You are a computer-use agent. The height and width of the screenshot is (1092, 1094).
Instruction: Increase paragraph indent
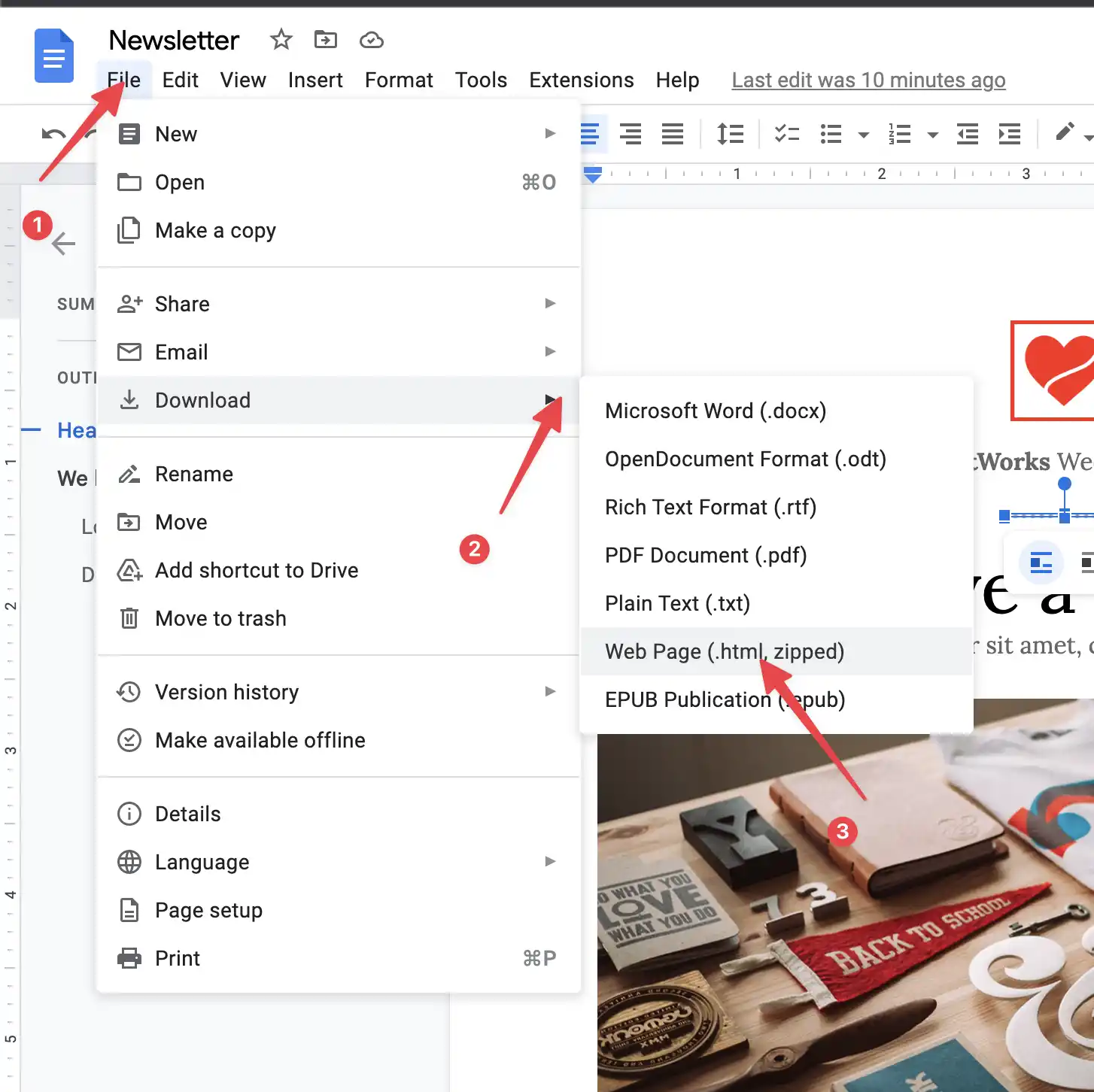1010,135
